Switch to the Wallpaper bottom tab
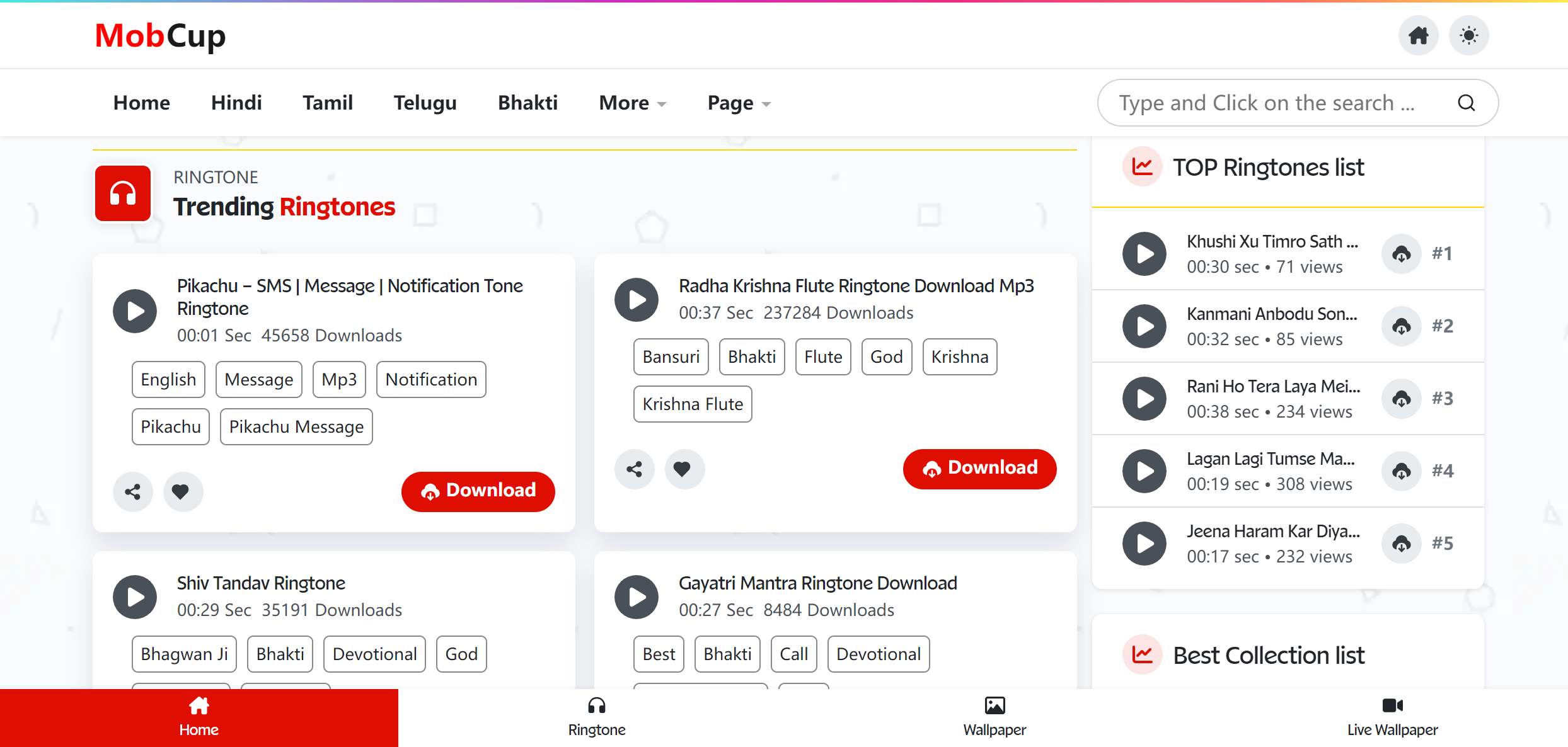This screenshot has width=1568, height=747. coord(994,717)
